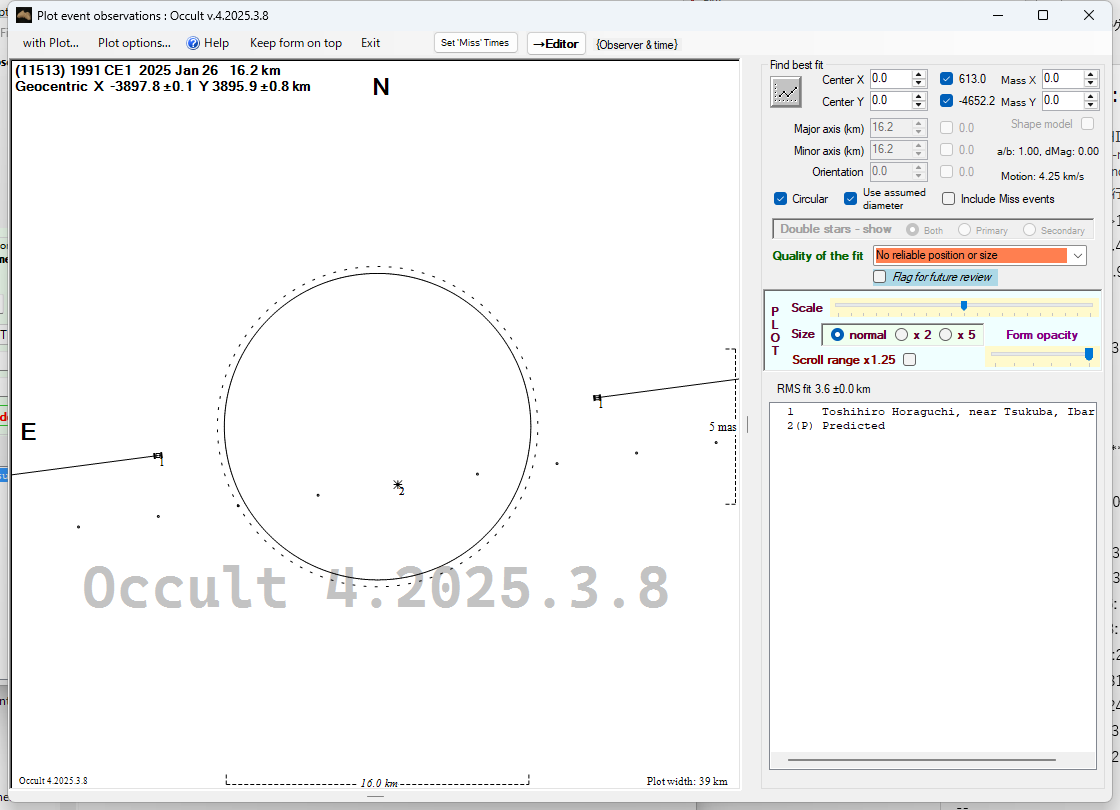Open the with Plot... menu
The width and height of the screenshot is (1120, 810).
(x=50, y=43)
